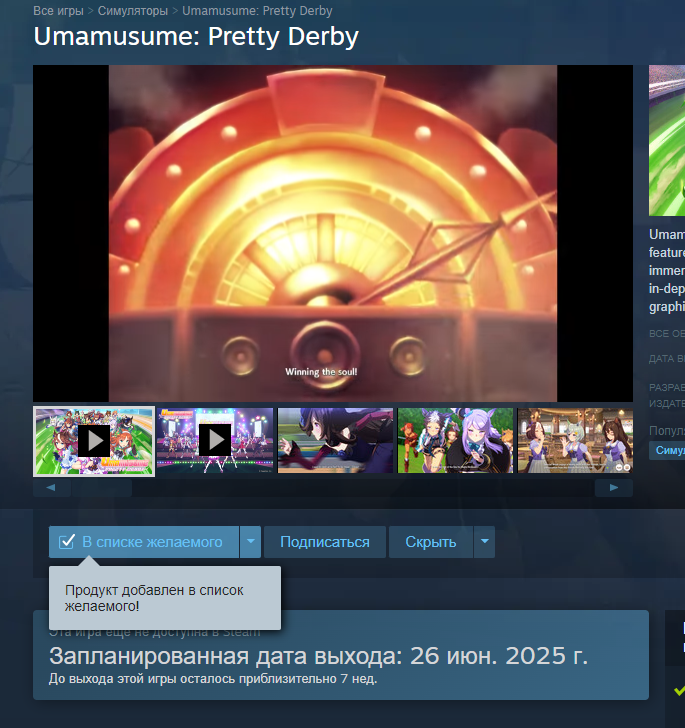Image resolution: width=685 pixels, height=728 pixels.
Task: Expand the wishlist options dropdown arrow
Action: click(251, 542)
